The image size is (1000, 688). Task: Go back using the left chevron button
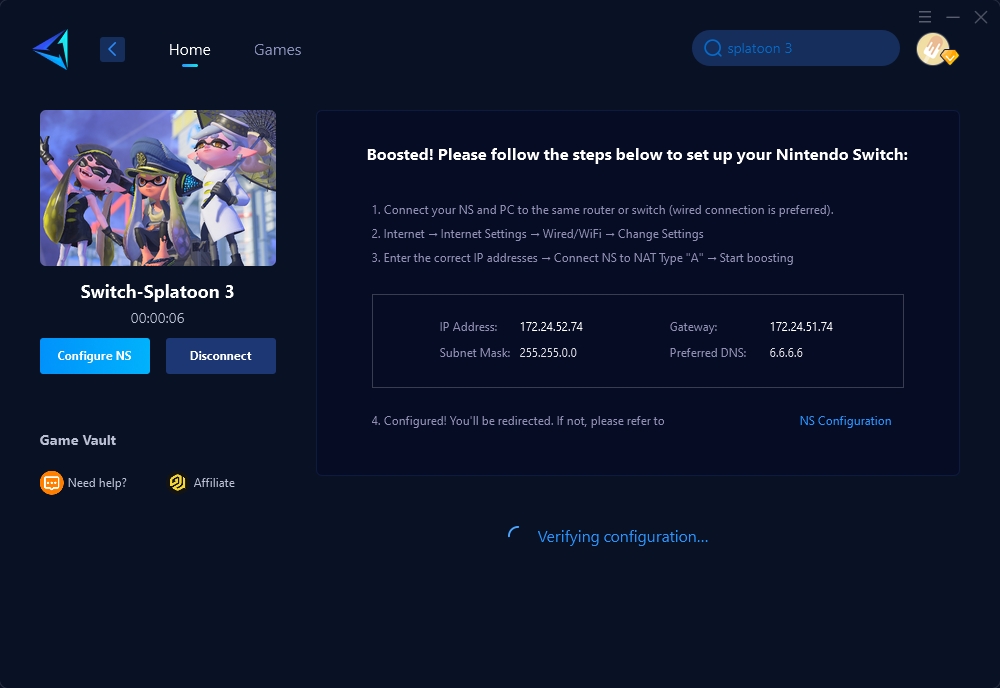tap(112, 49)
